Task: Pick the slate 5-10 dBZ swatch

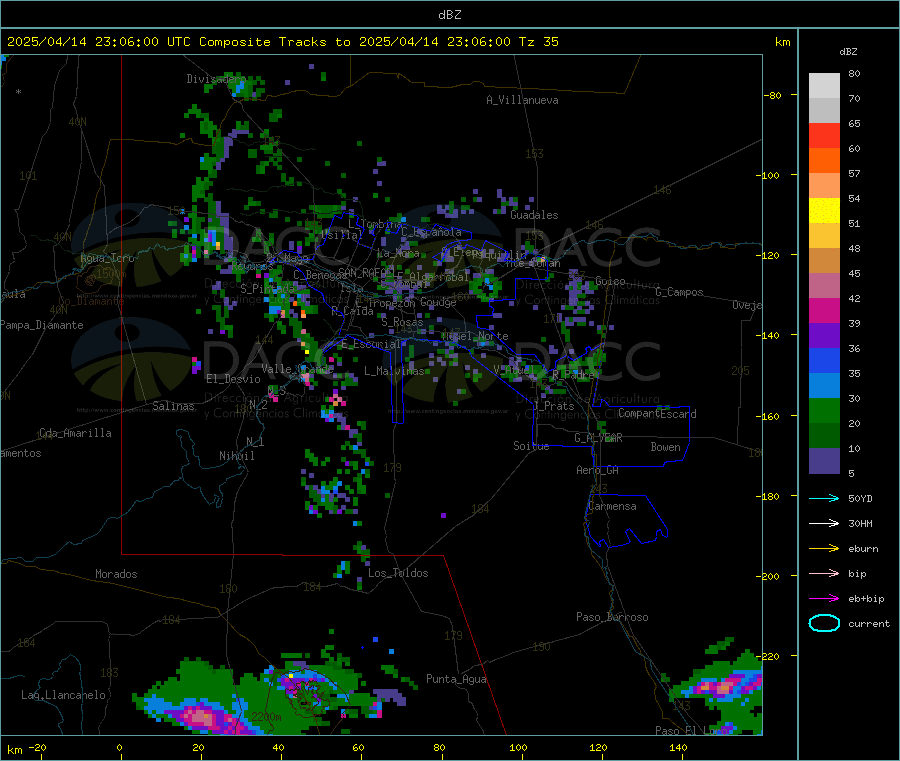Action: 824,461
